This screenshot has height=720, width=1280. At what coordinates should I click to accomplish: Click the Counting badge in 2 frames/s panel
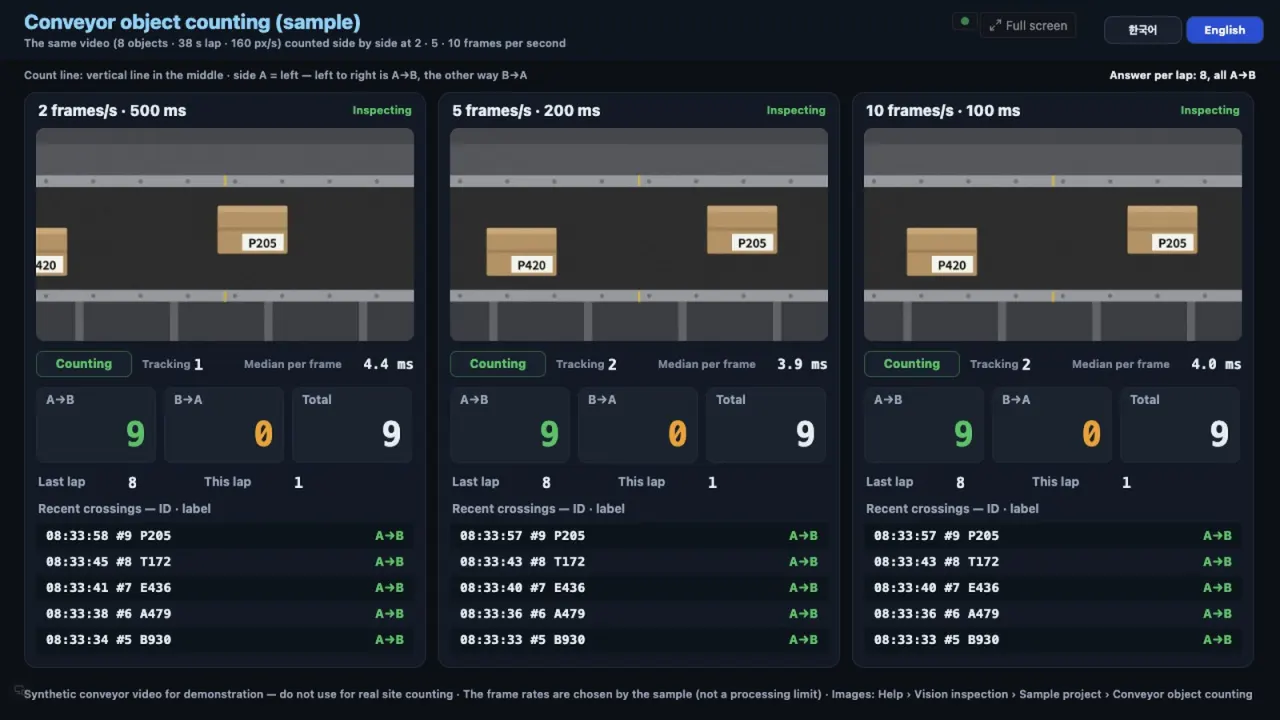tap(84, 364)
